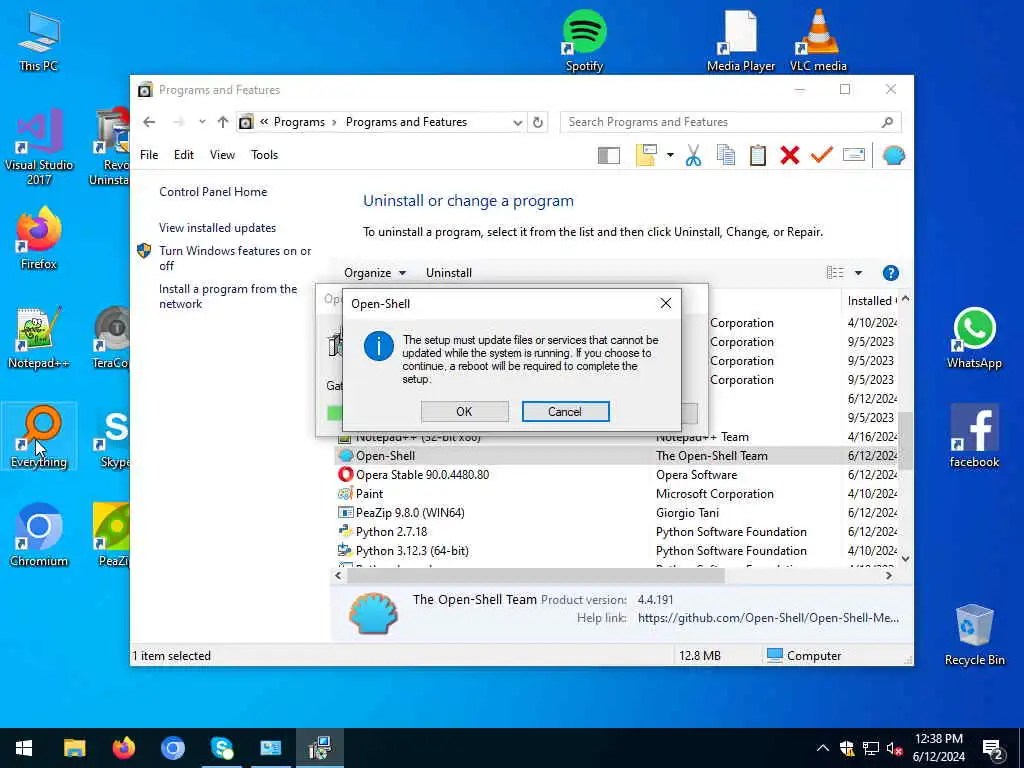Select the Open-Shell program row
Image resolution: width=1024 pixels, height=768 pixels.
[617, 456]
